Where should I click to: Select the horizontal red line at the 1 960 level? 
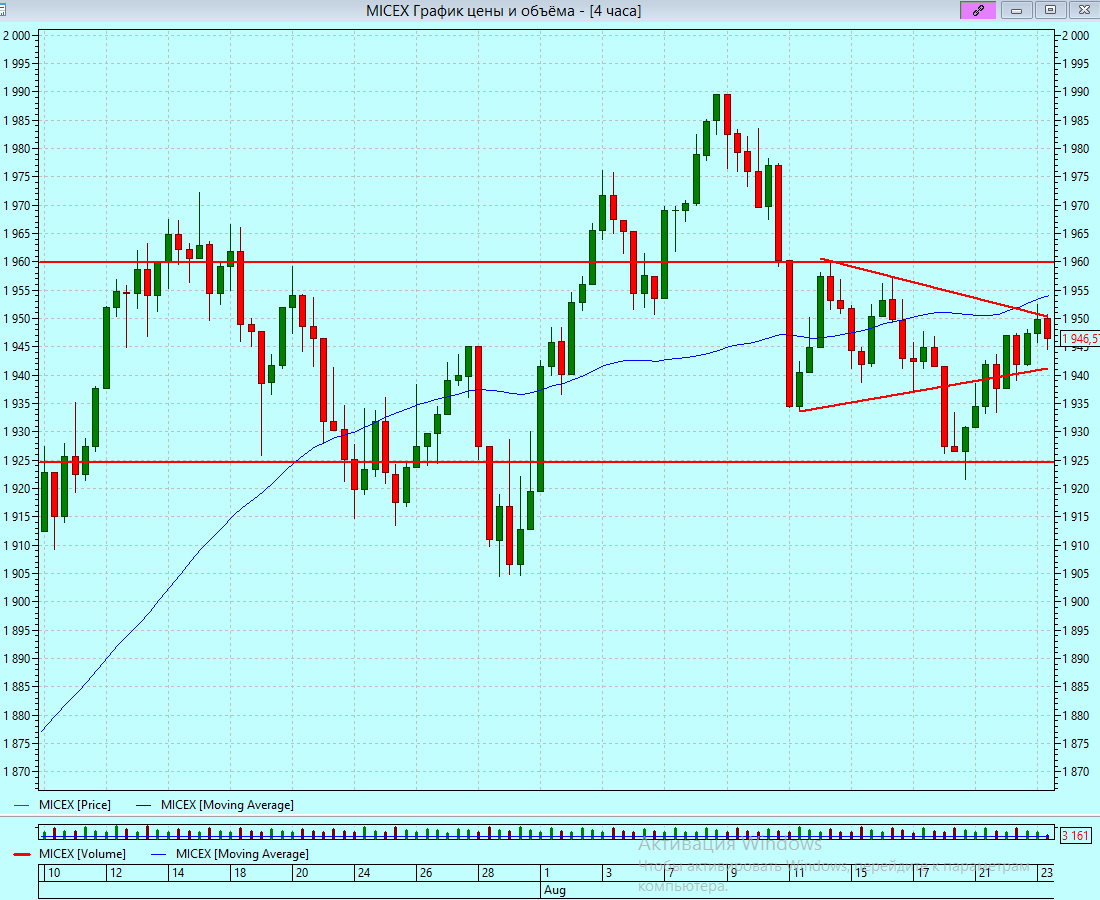coord(547,262)
